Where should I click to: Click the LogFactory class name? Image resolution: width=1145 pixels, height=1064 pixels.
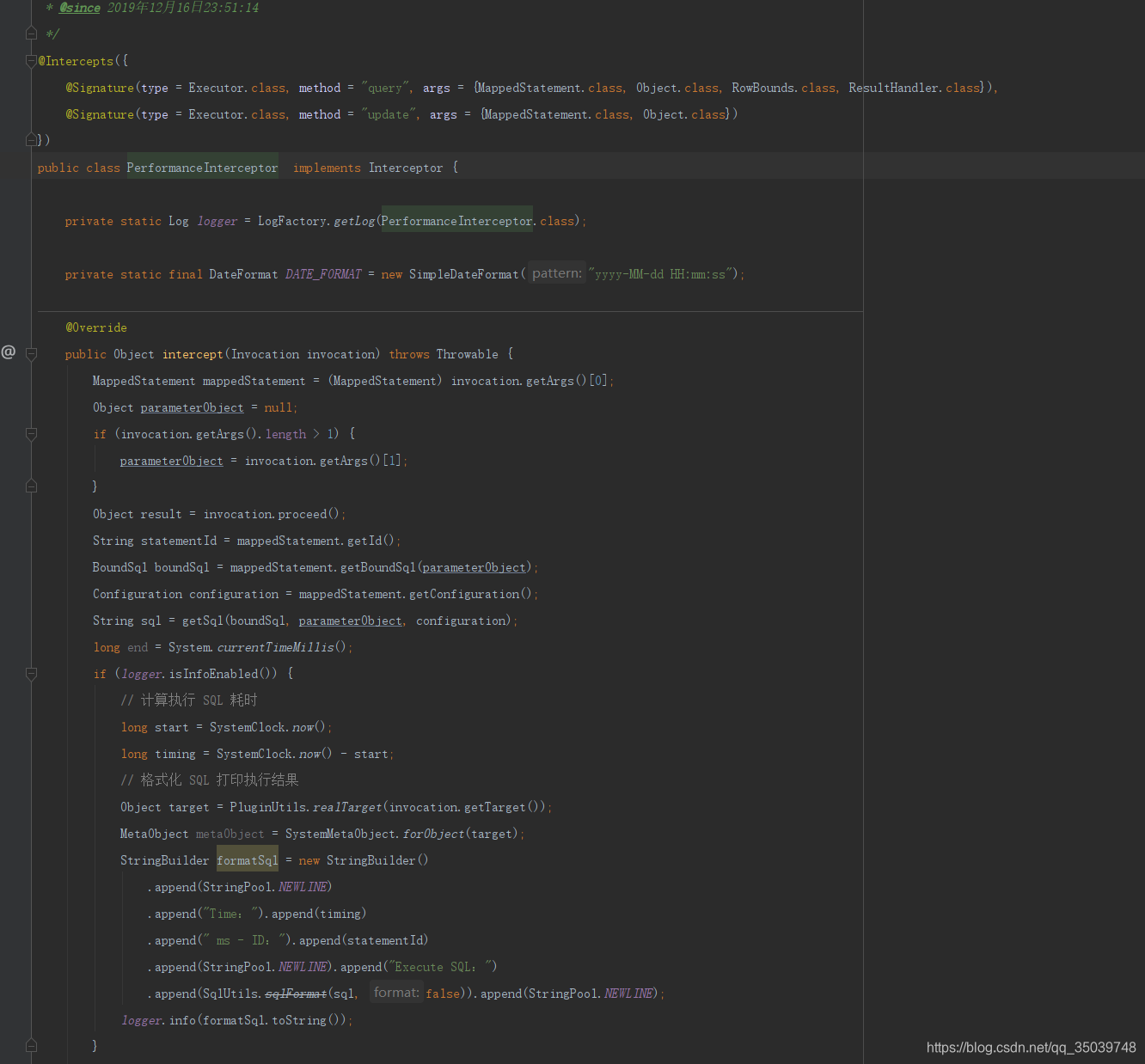tap(292, 221)
